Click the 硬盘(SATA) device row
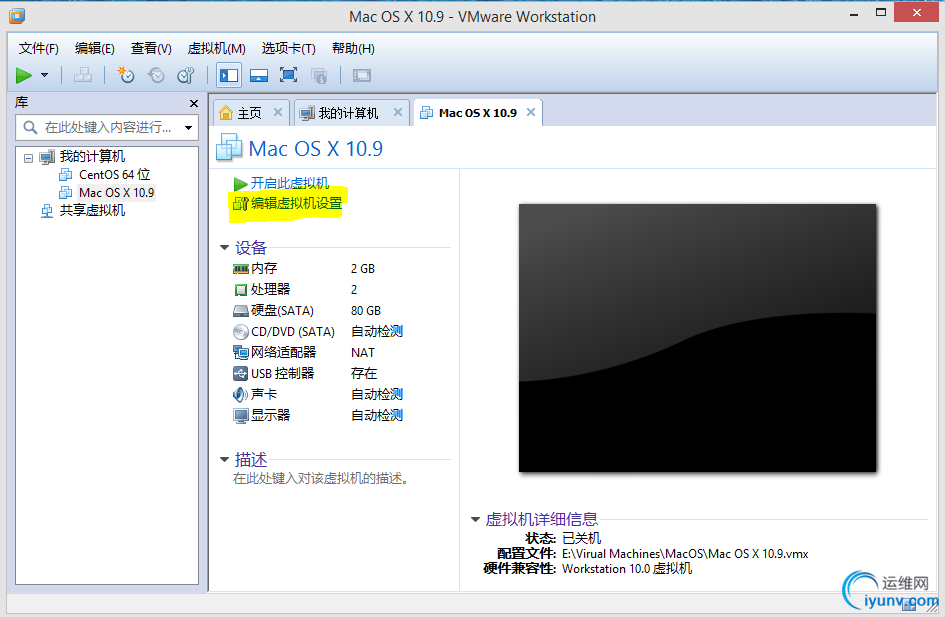Viewport: 945px width, 617px height. tap(318, 311)
